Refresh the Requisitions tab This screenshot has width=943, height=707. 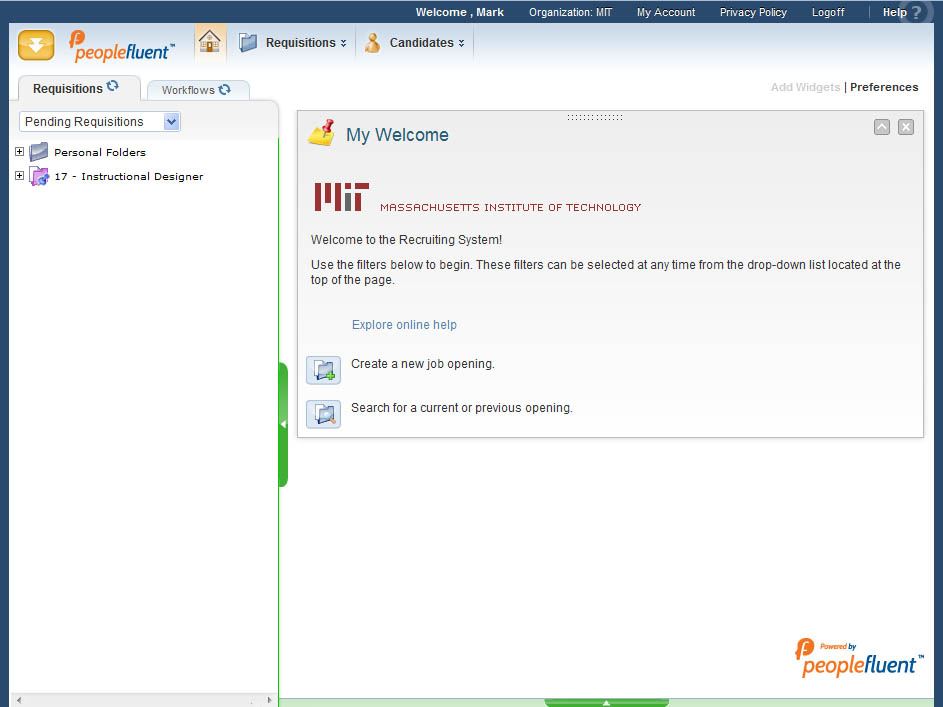(x=113, y=87)
